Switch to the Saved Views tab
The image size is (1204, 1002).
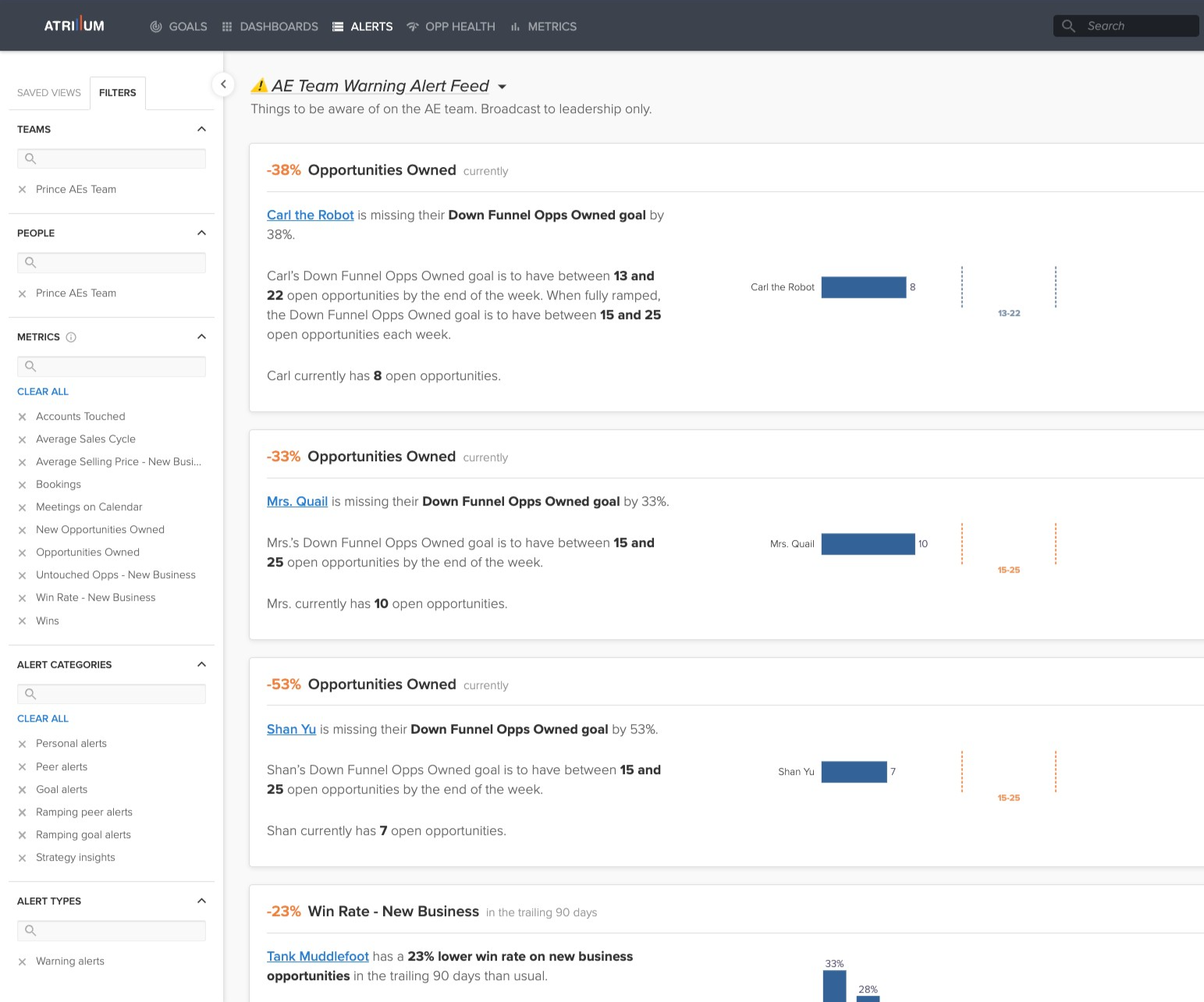[x=49, y=93]
